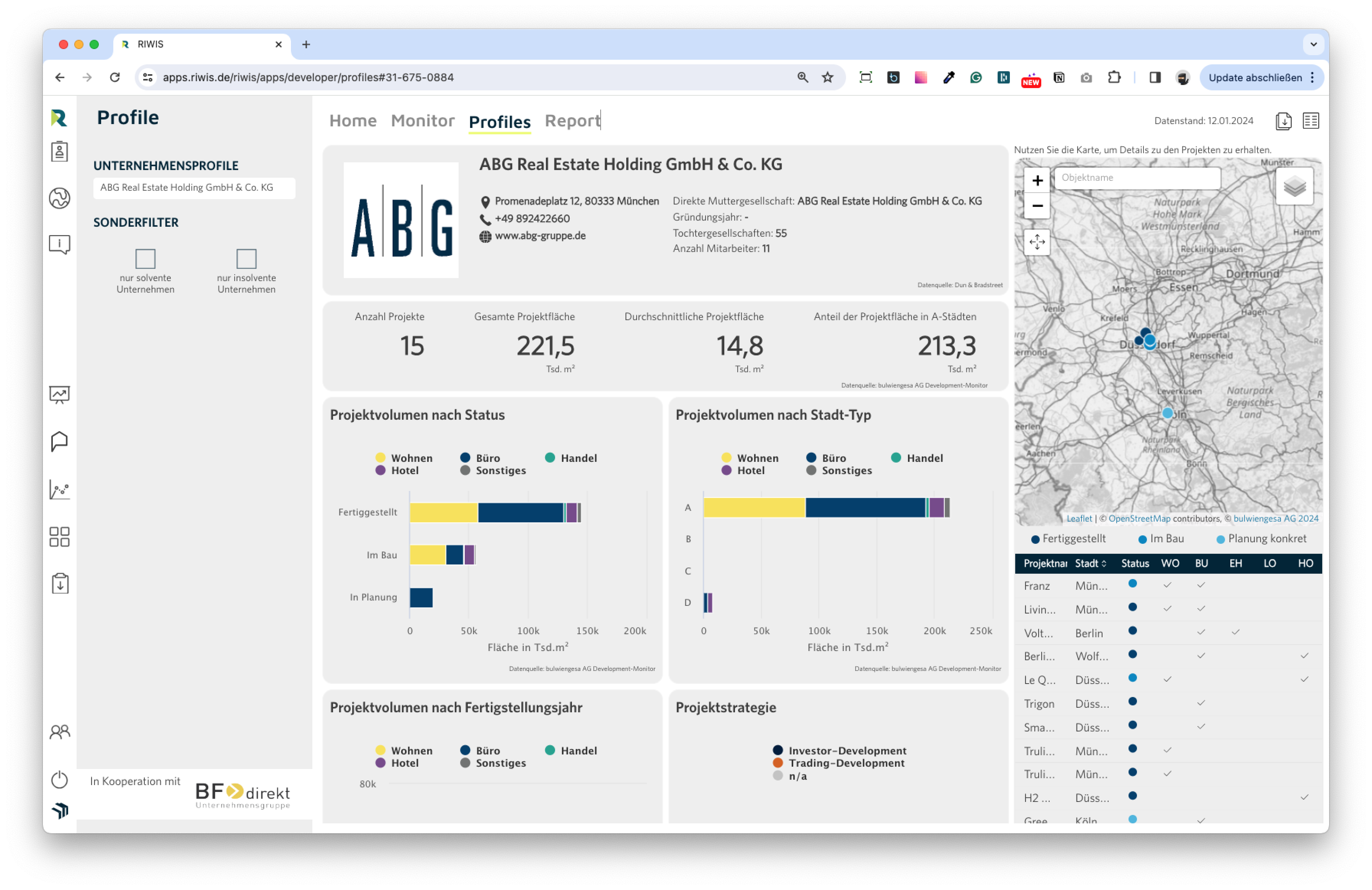
Task: Toggle Handel legend in Projektvolumen nach Stadt-Typ
Action: pyautogui.click(x=917, y=458)
